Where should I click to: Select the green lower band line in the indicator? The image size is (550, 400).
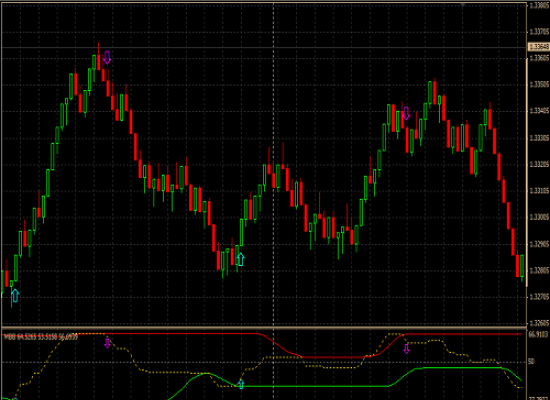click(316, 386)
